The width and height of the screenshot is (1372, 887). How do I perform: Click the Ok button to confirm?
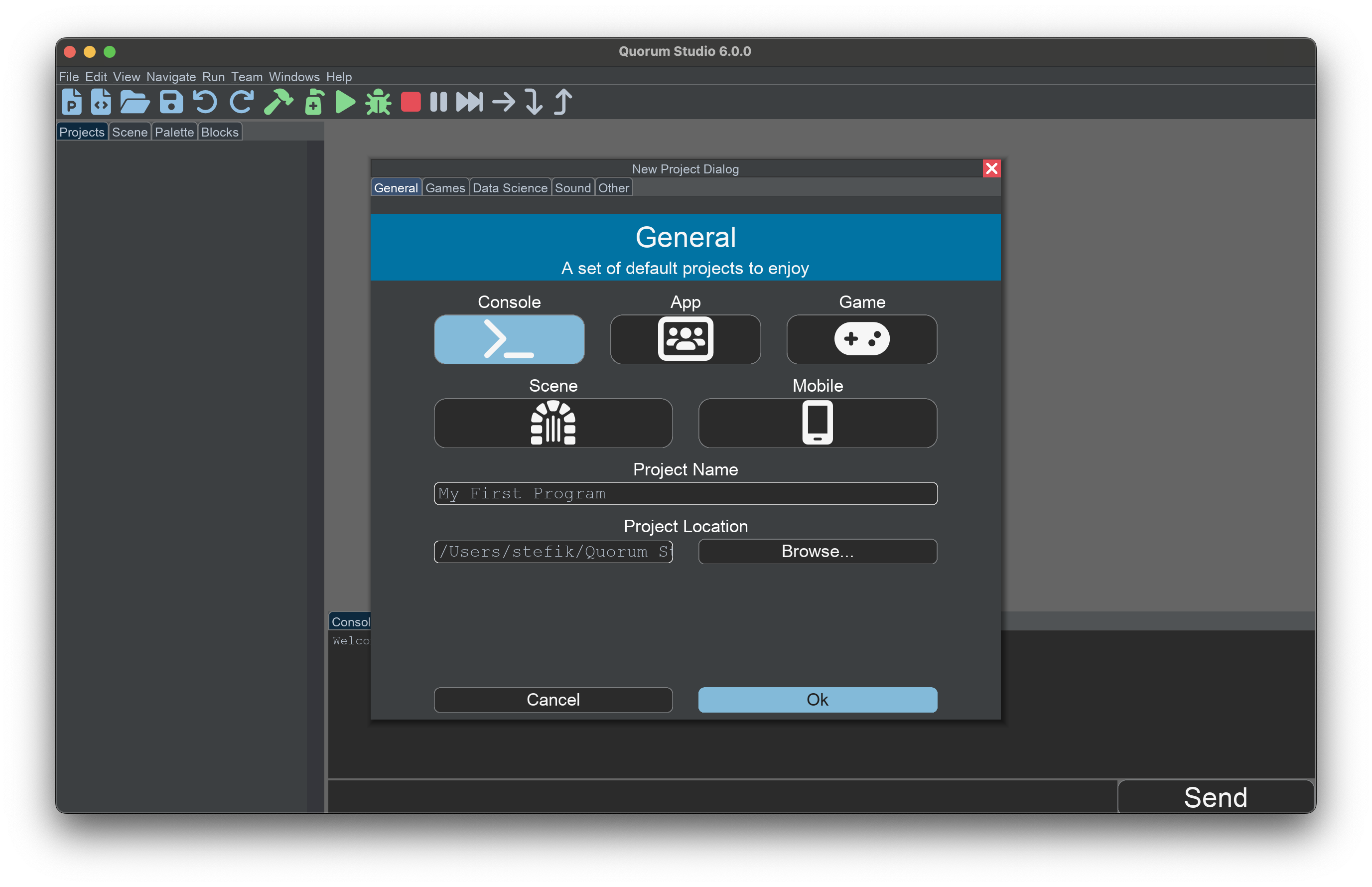click(817, 699)
